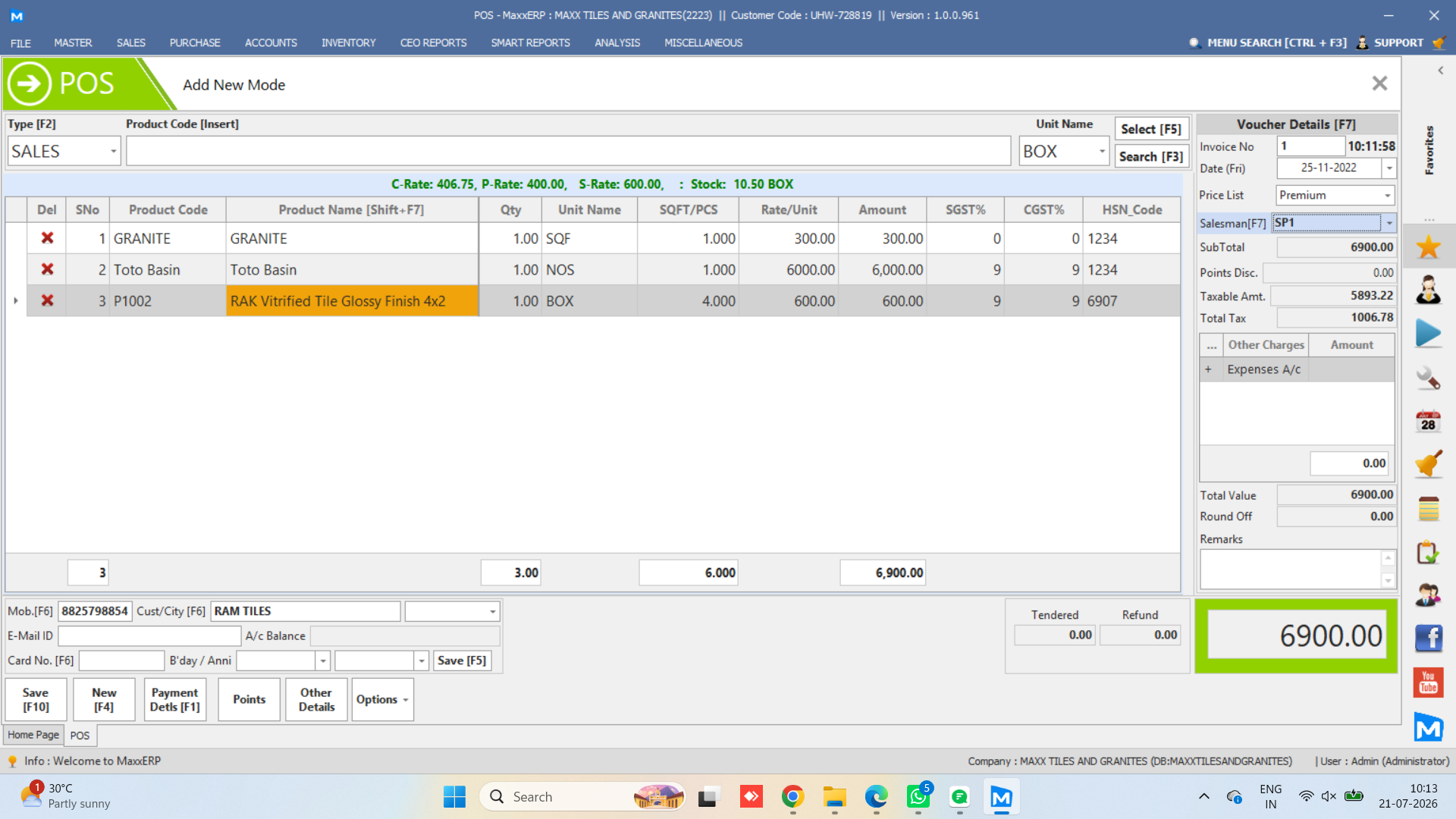Switch to the Home Page tab
Image resolution: width=1456 pixels, height=819 pixels.
[x=33, y=735]
